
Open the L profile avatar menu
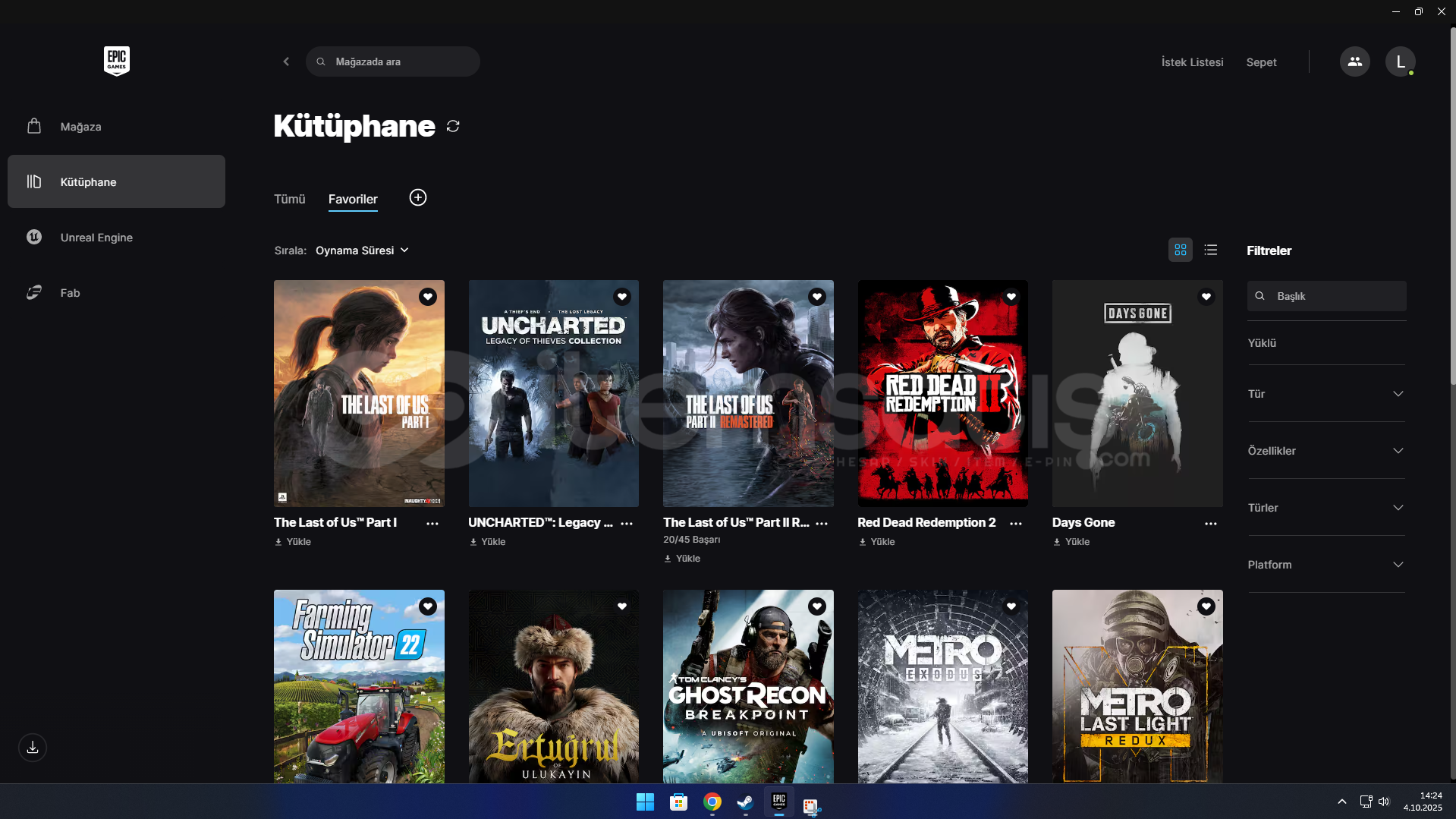(x=1401, y=61)
